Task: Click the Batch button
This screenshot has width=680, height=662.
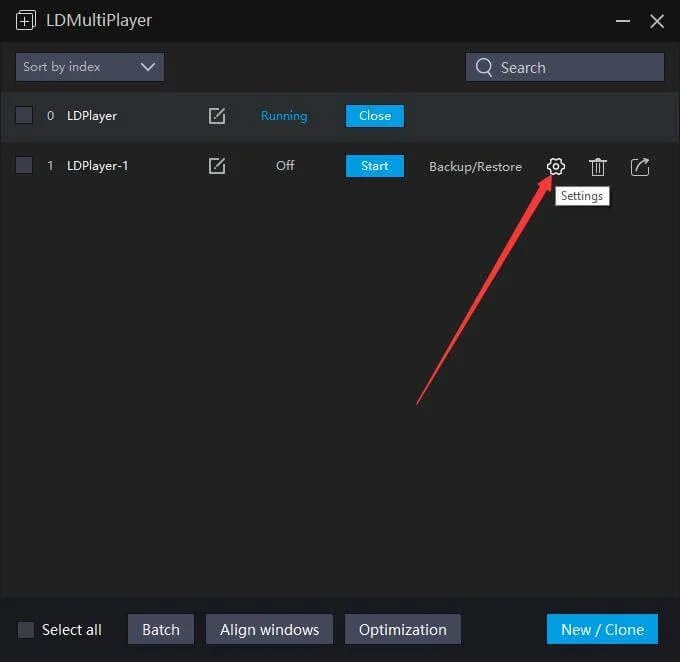Action: 161,629
